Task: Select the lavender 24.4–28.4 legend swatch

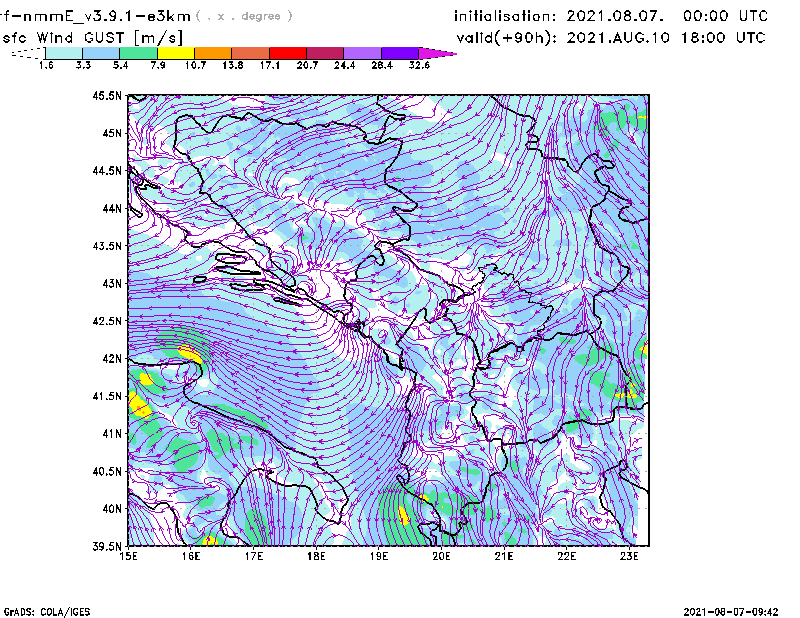Action: (362, 53)
